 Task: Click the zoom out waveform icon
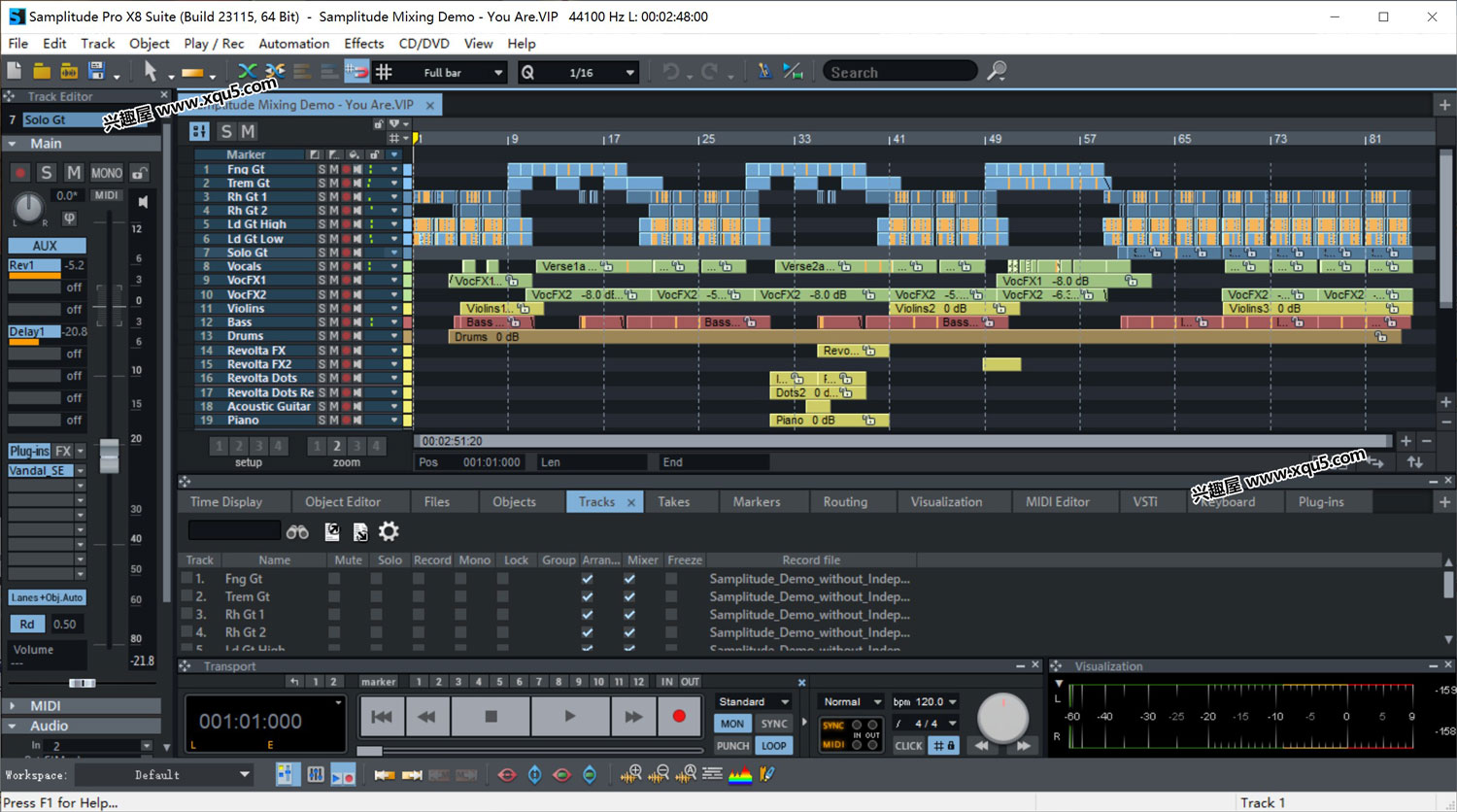point(659,774)
